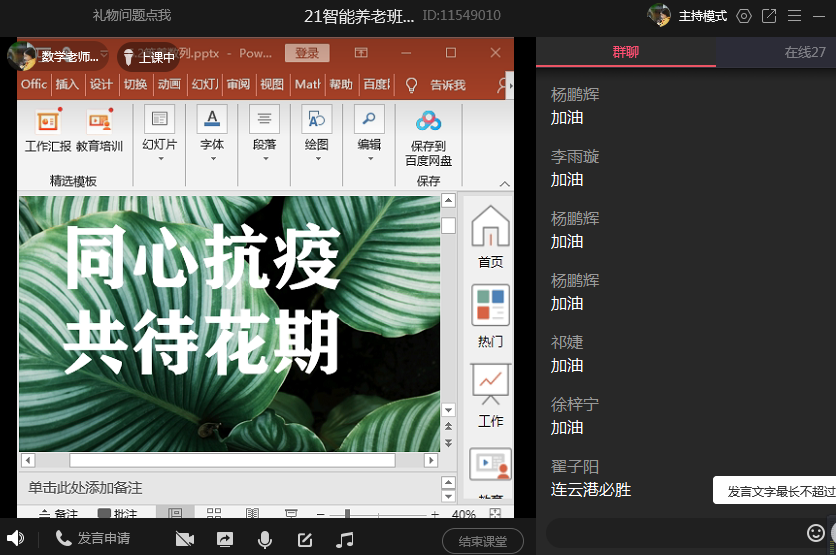Go to the previous slide with the double up arrow

[448, 426]
